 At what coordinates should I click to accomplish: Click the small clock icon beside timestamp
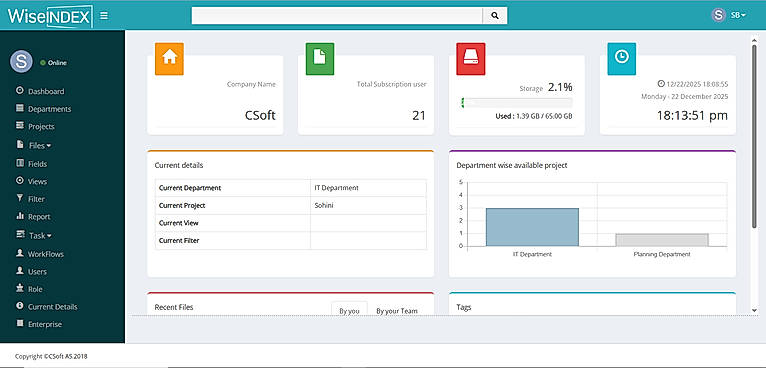tap(661, 84)
